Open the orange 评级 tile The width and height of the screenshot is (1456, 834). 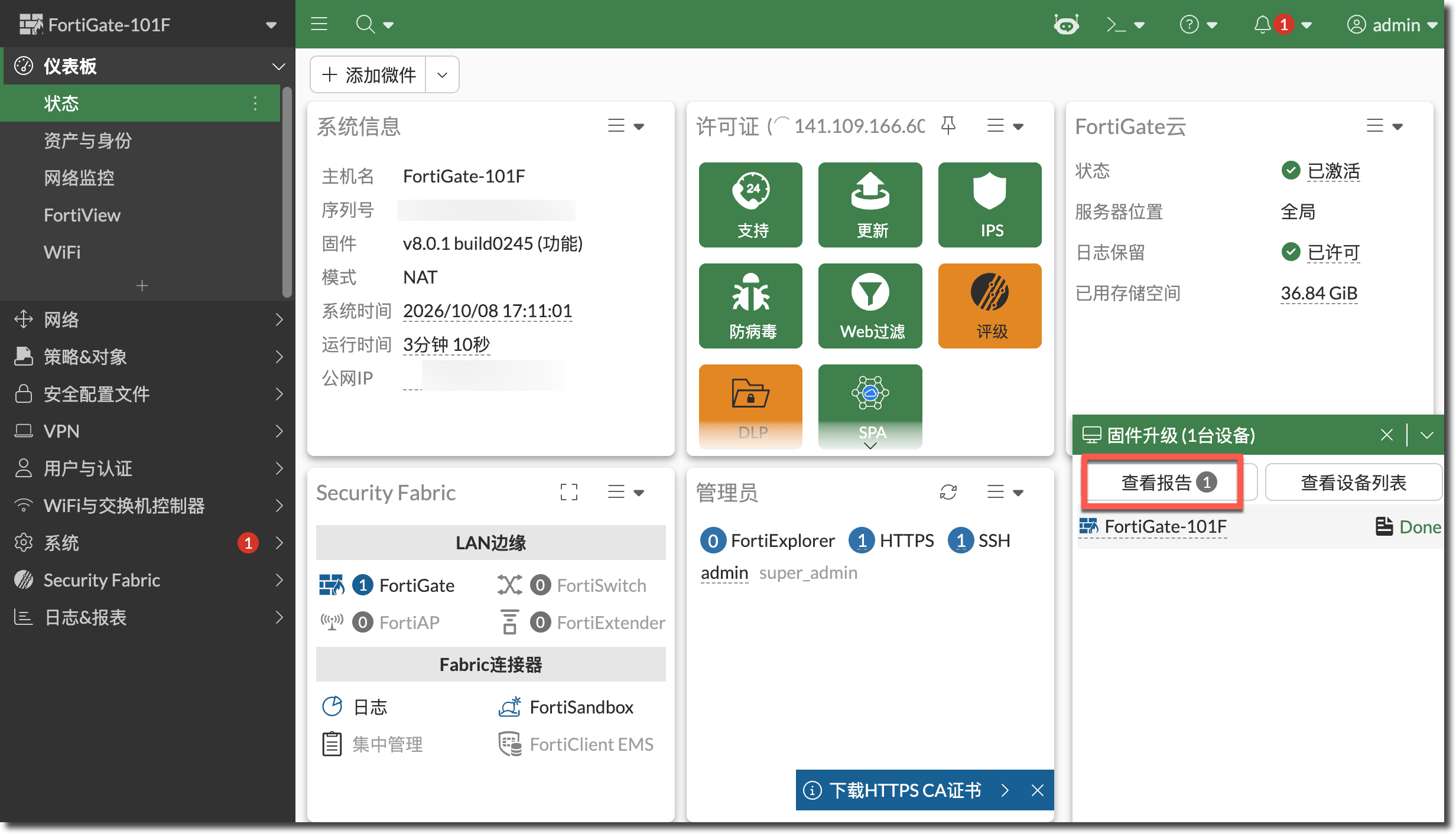click(990, 305)
